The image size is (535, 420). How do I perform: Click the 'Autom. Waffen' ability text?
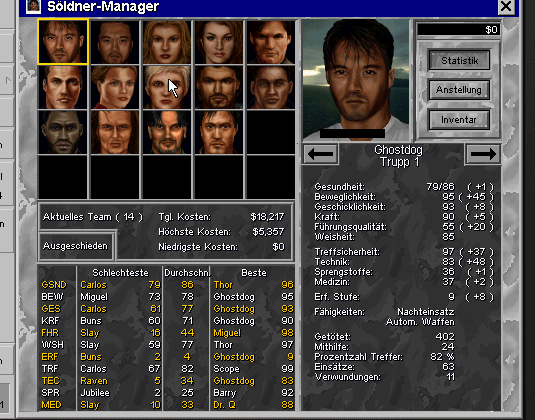pos(420,322)
